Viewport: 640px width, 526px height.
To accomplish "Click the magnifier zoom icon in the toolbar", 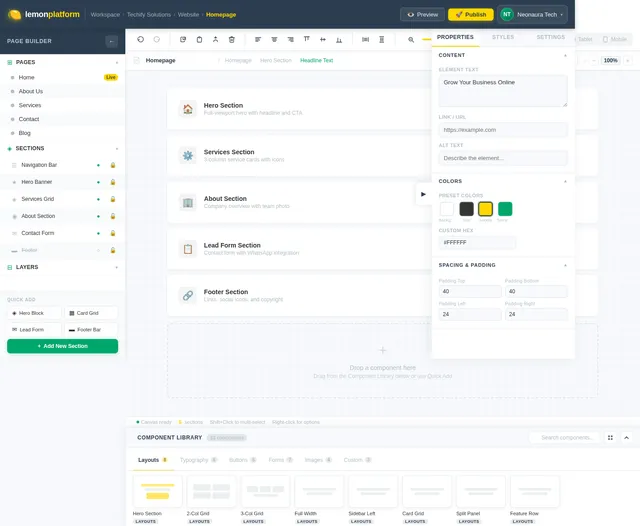I will click(x=411, y=40).
